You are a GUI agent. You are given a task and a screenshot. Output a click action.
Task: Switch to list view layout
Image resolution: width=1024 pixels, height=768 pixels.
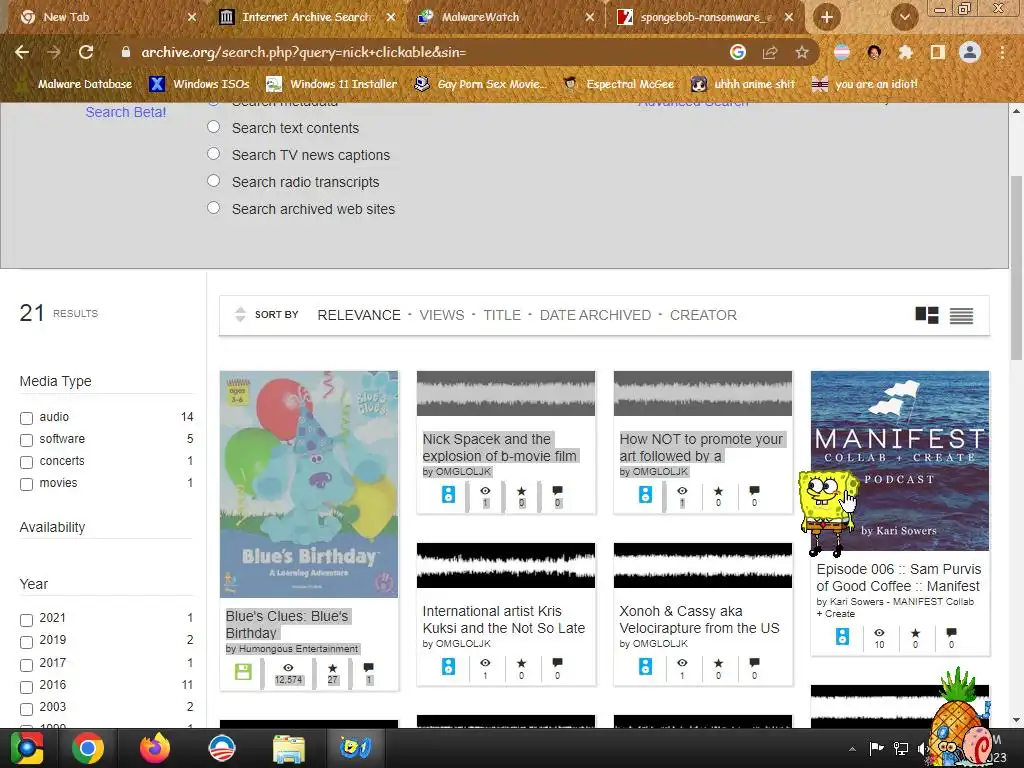[x=961, y=316]
